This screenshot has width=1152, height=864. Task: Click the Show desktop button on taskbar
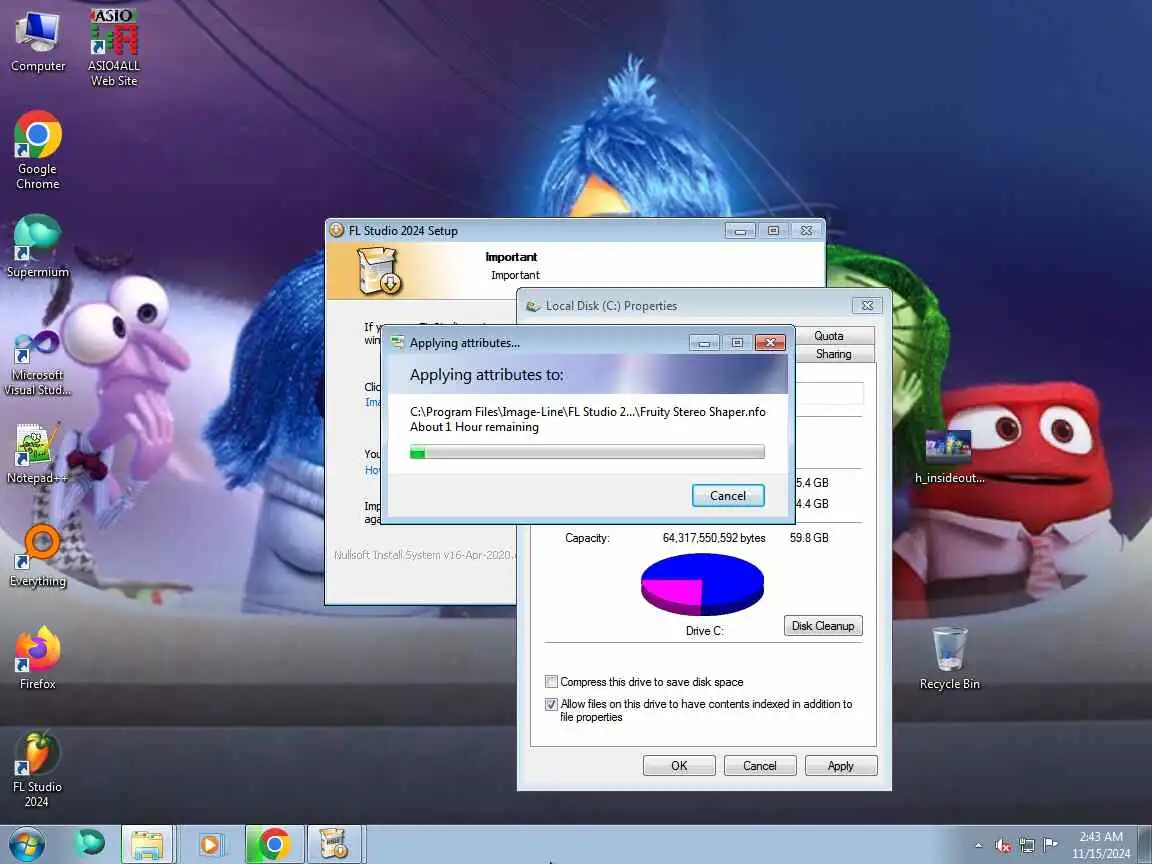click(x=1145, y=844)
